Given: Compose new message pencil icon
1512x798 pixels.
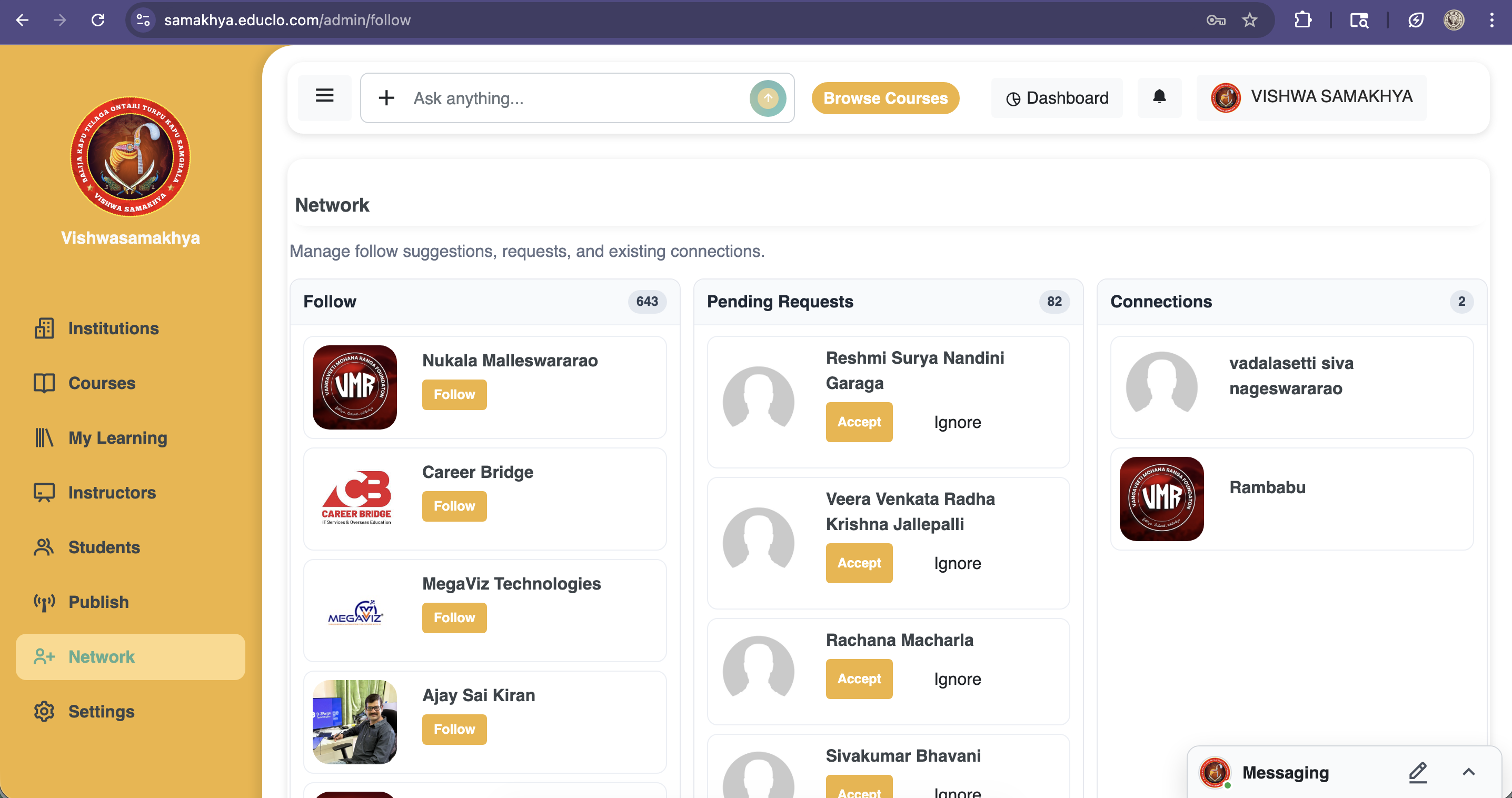Looking at the screenshot, I should coord(1417,772).
